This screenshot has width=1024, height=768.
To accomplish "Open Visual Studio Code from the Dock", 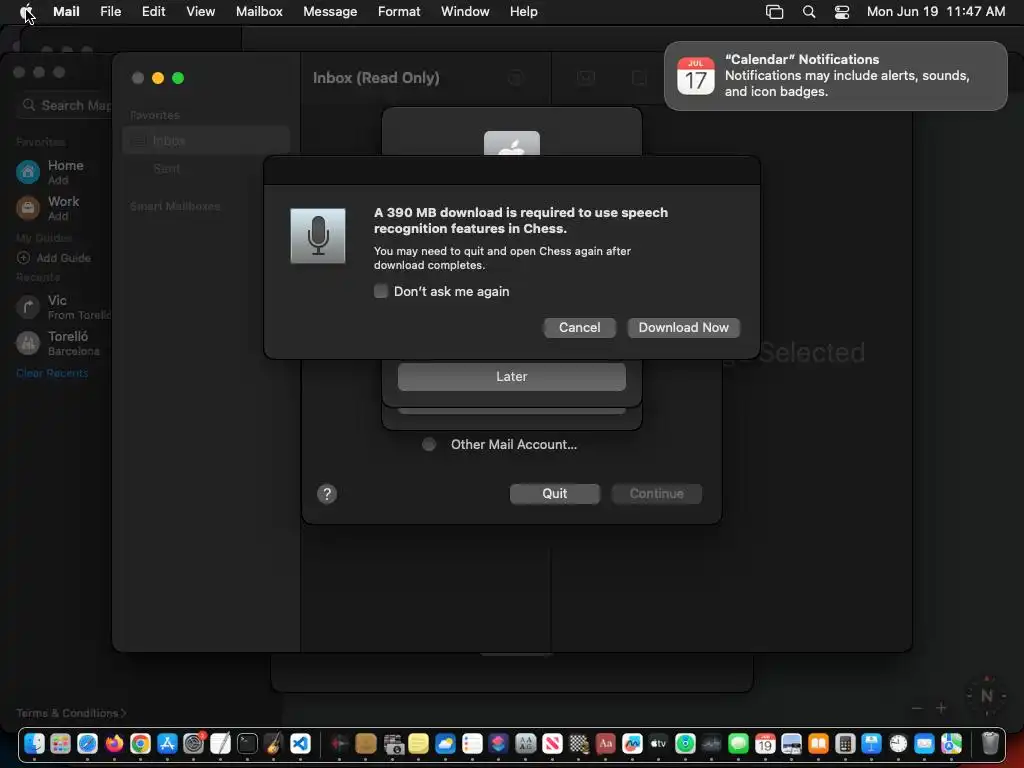I will 300,743.
